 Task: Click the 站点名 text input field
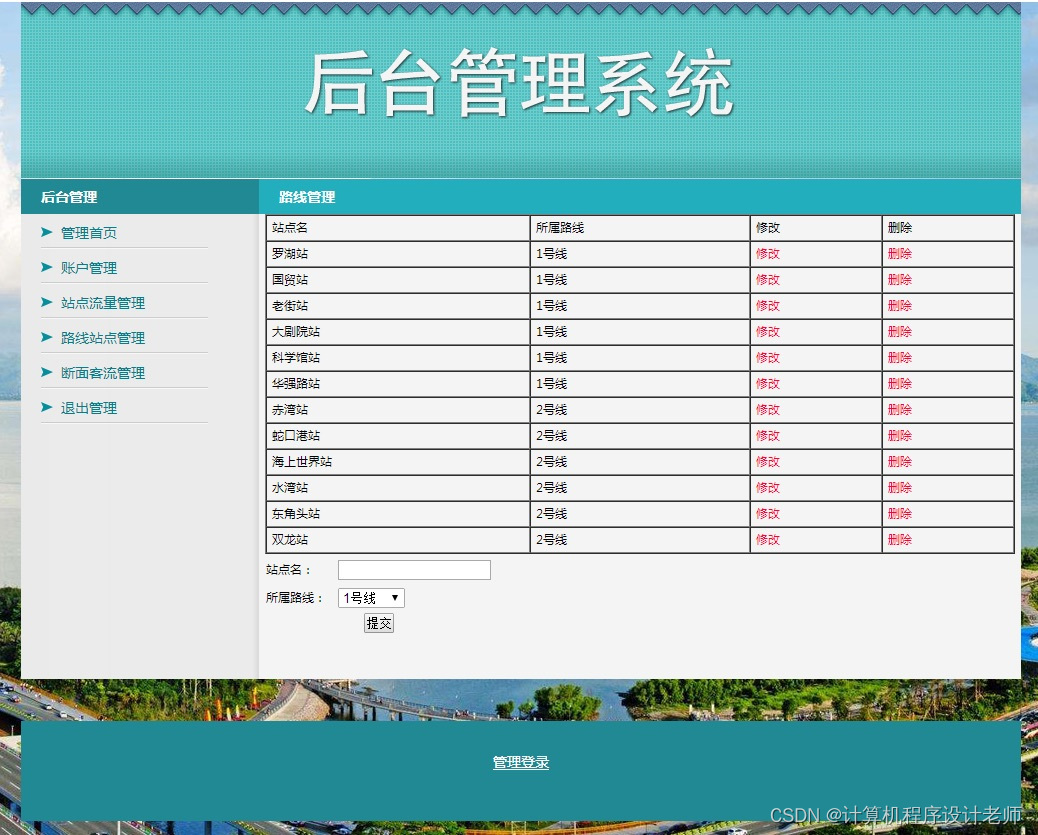point(413,569)
